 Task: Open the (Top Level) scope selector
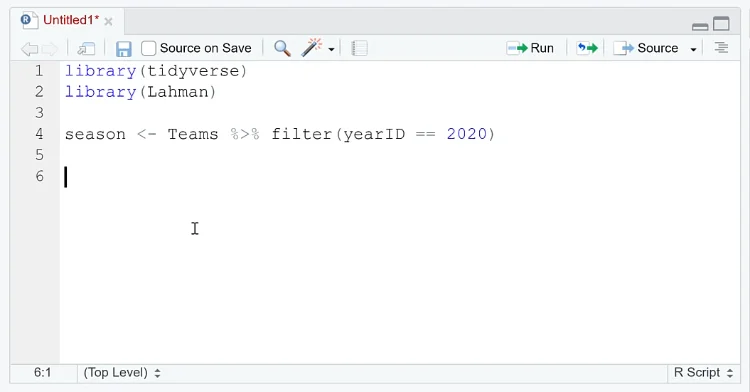pyautogui.click(x=122, y=372)
